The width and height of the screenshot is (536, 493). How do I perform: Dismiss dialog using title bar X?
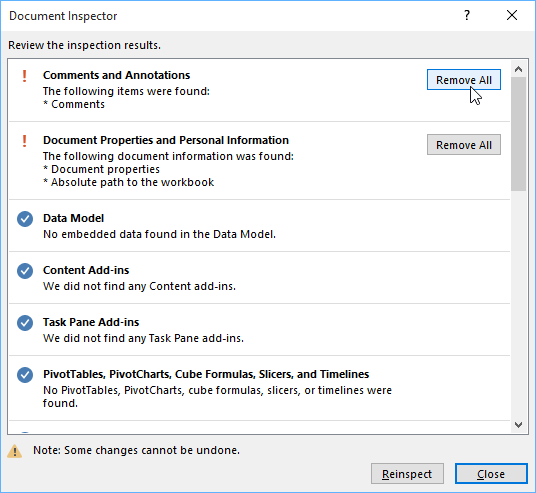click(x=512, y=15)
